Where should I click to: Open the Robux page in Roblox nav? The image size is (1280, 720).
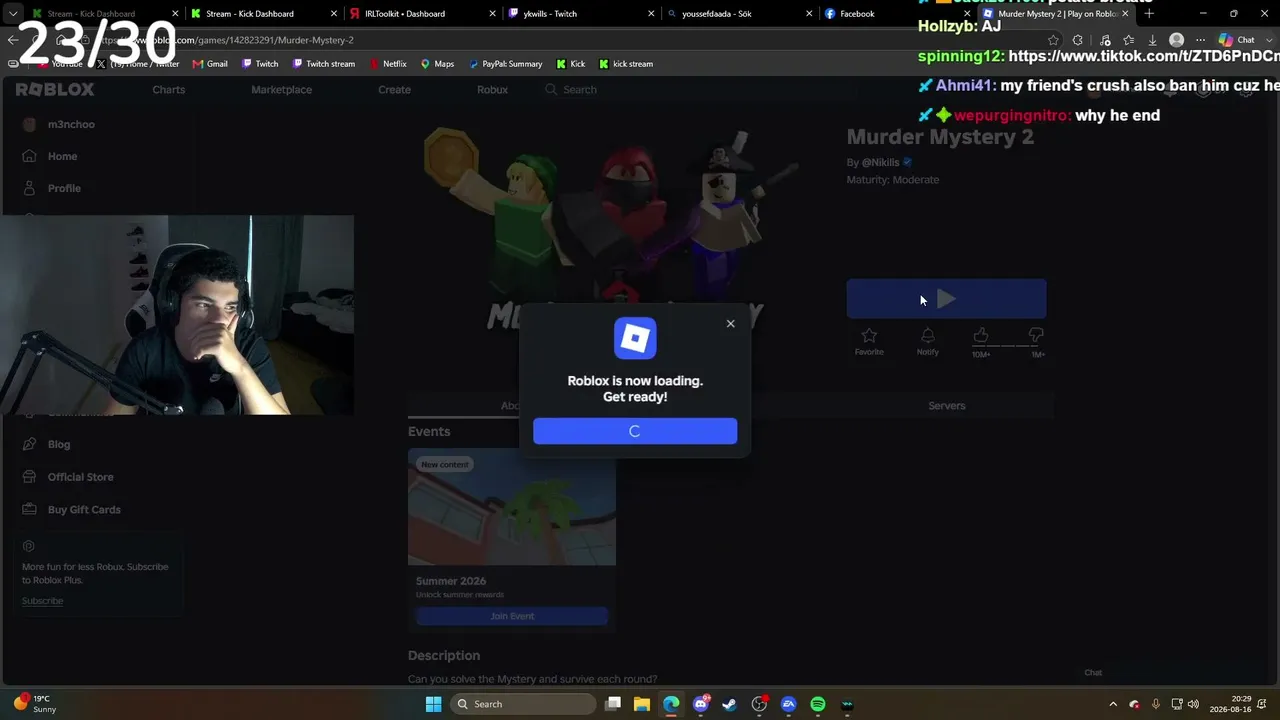click(492, 89)
